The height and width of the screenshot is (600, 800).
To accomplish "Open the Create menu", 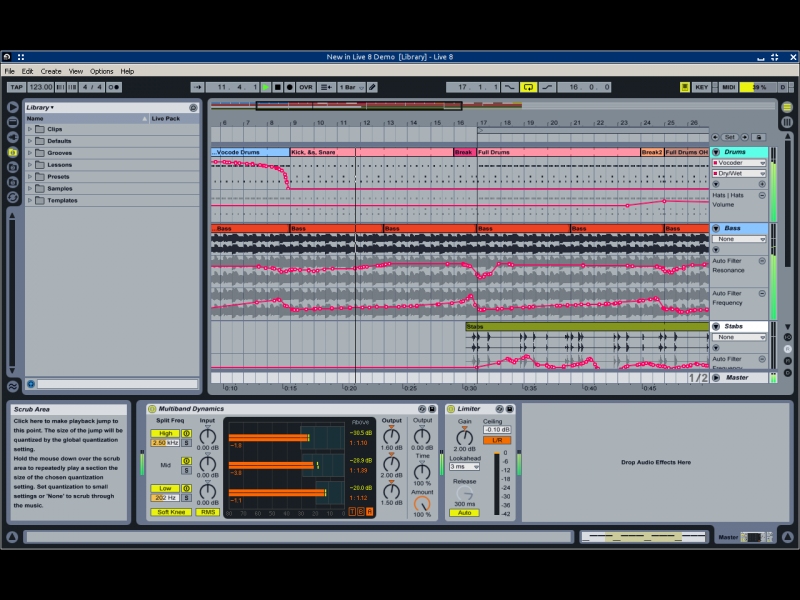I will click(x=51, y=71).
